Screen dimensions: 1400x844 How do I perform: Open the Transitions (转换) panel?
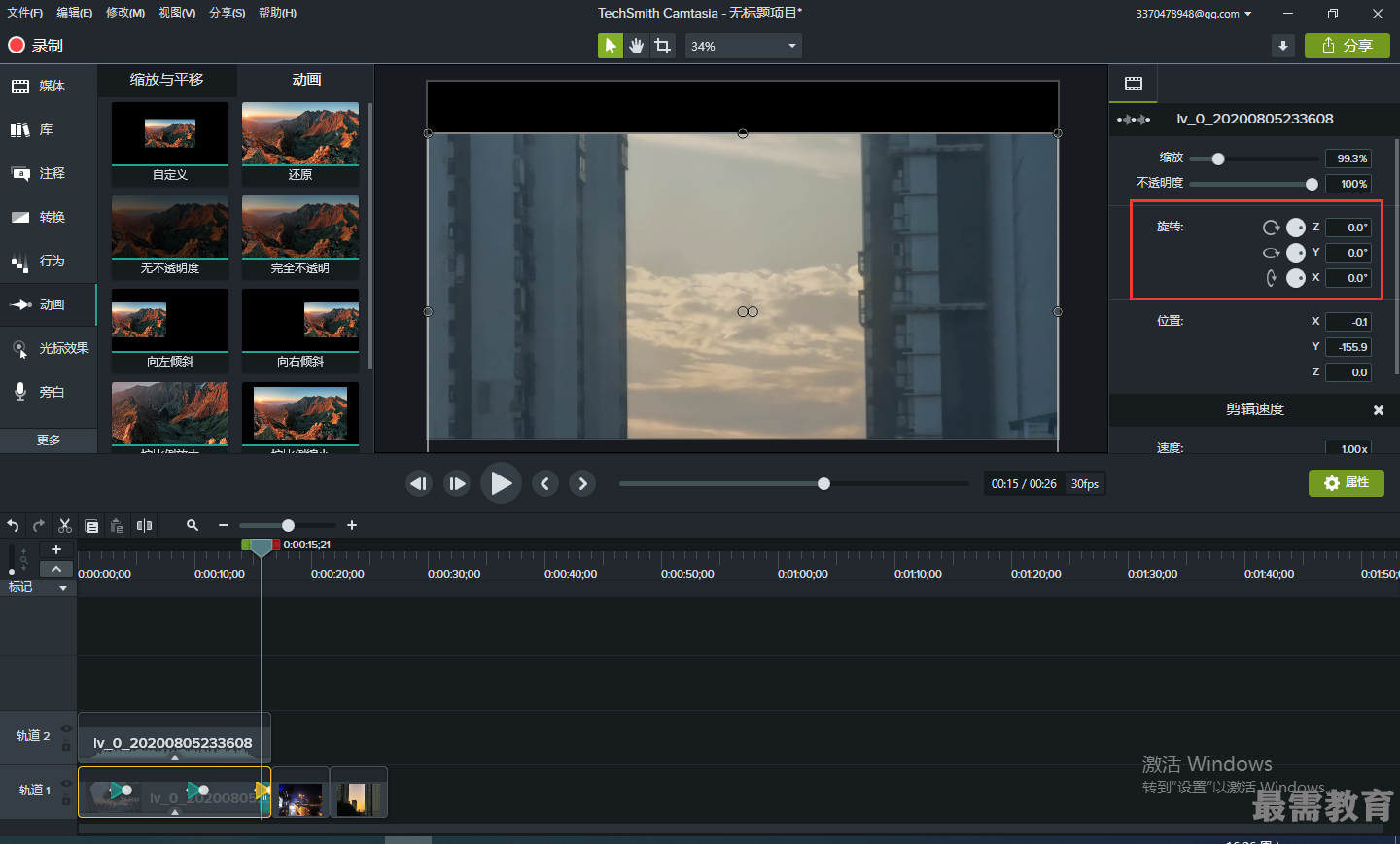tap(49, 217)
